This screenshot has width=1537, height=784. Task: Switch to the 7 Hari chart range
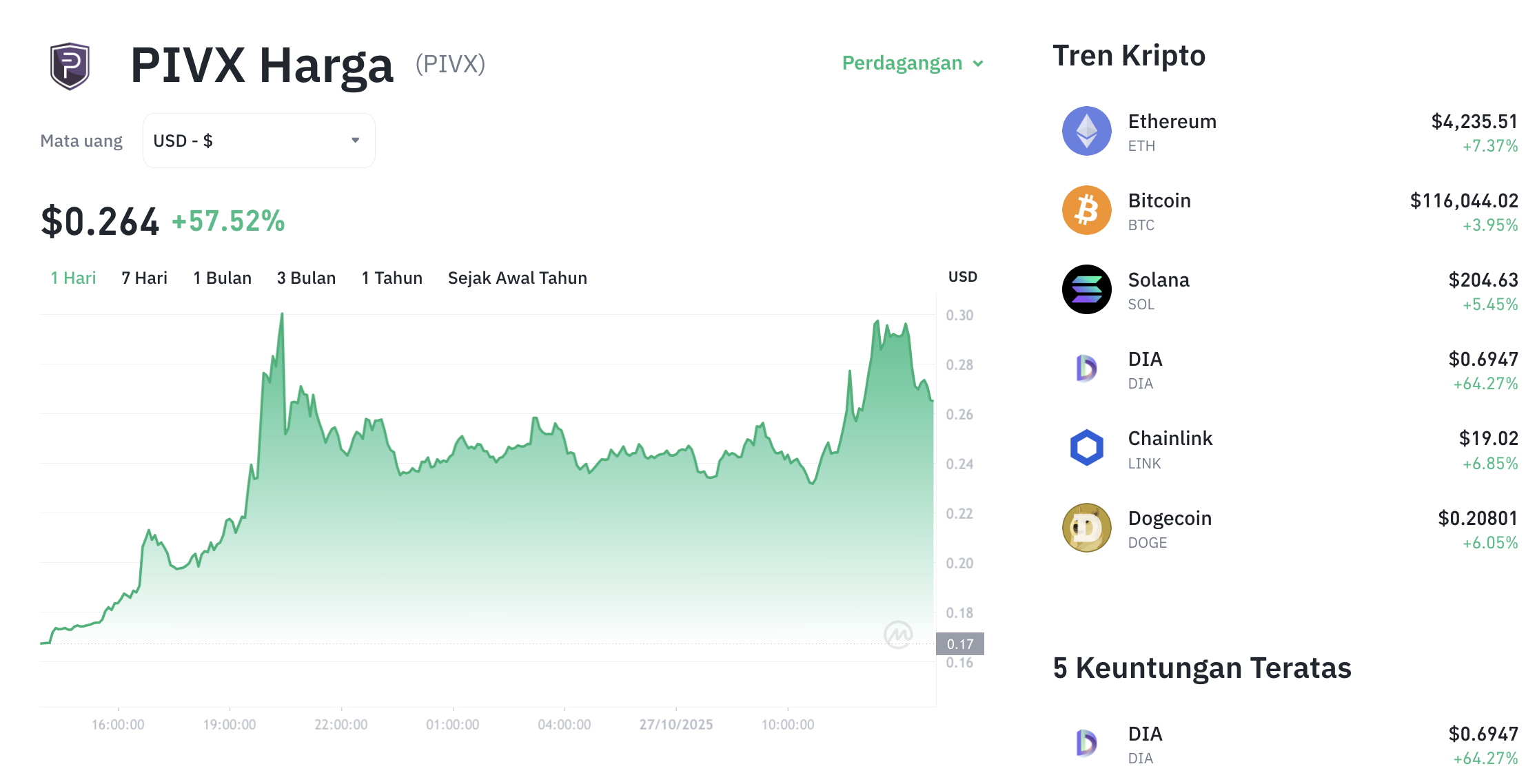[144, 278]
